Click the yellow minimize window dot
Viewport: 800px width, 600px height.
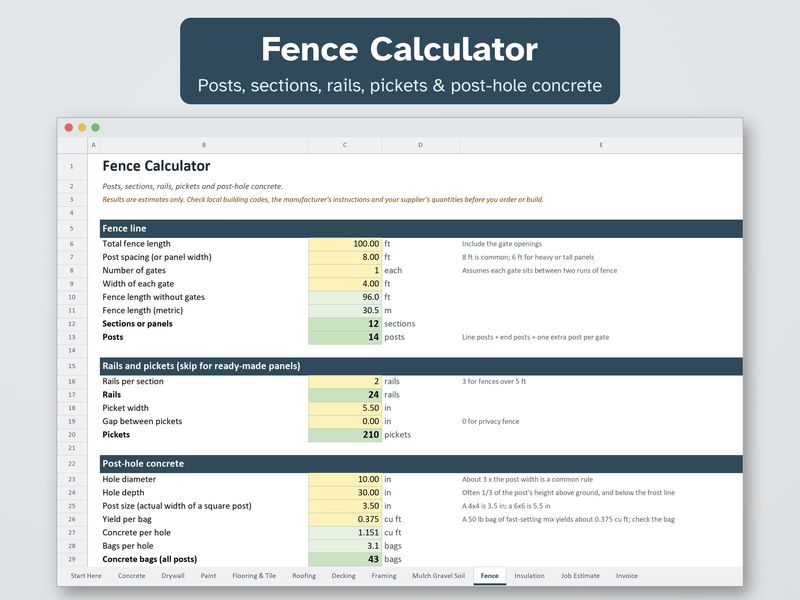click(x=82, y=128)
